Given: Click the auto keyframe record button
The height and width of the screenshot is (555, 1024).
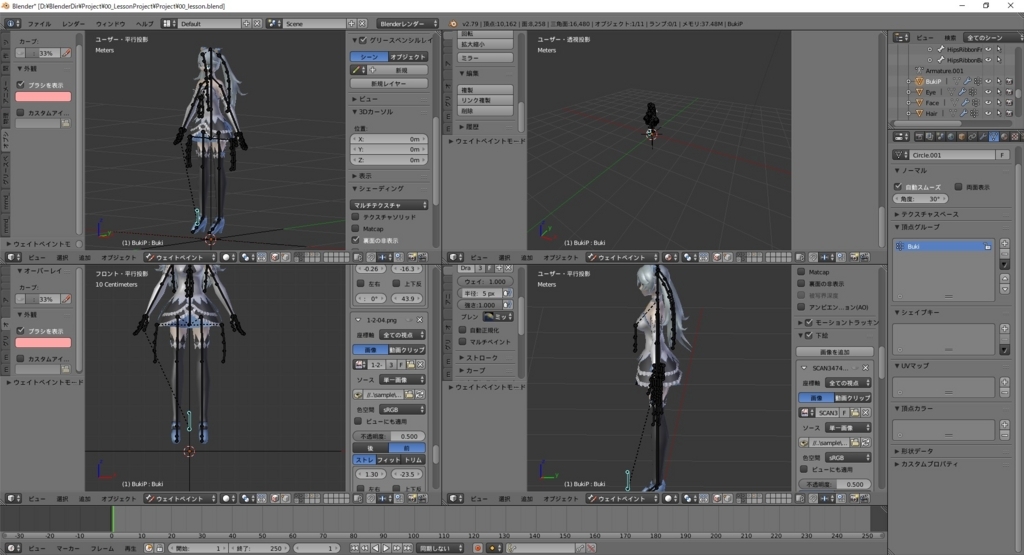Looking at the screenshot, I should coord(477,548).
